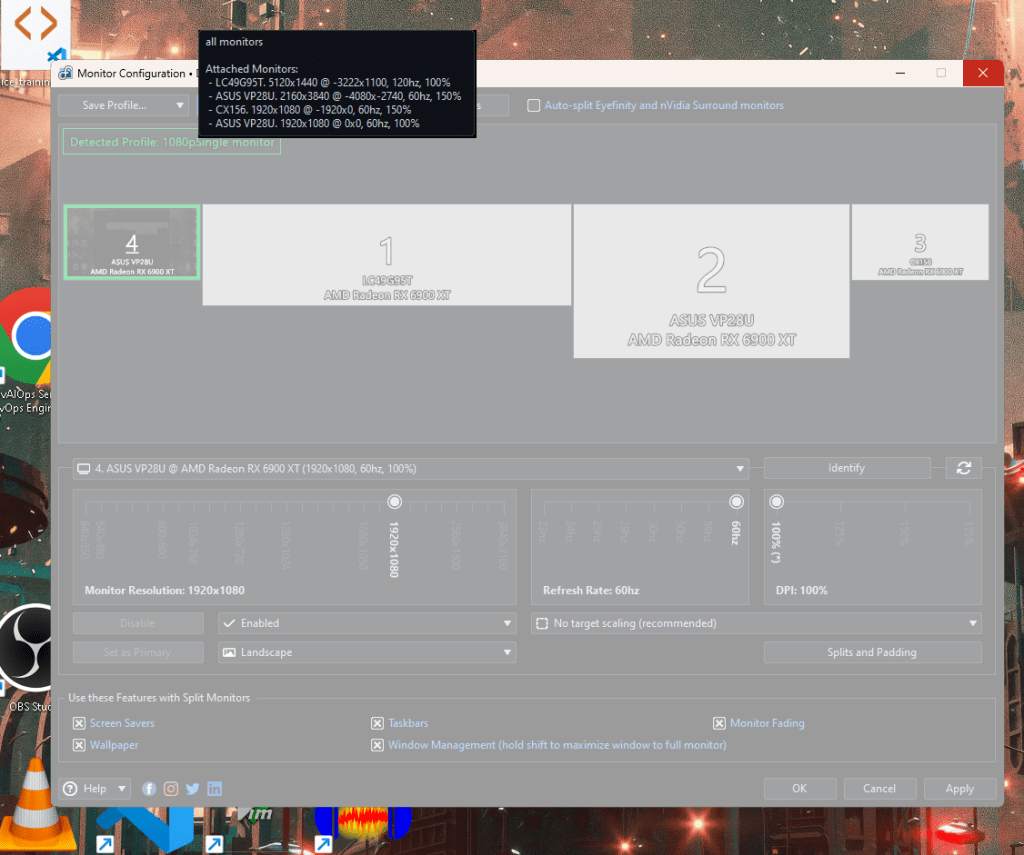Viewport: 1024px width, 855px height.
Task: Click the Apply button
Action: point(959,788)
